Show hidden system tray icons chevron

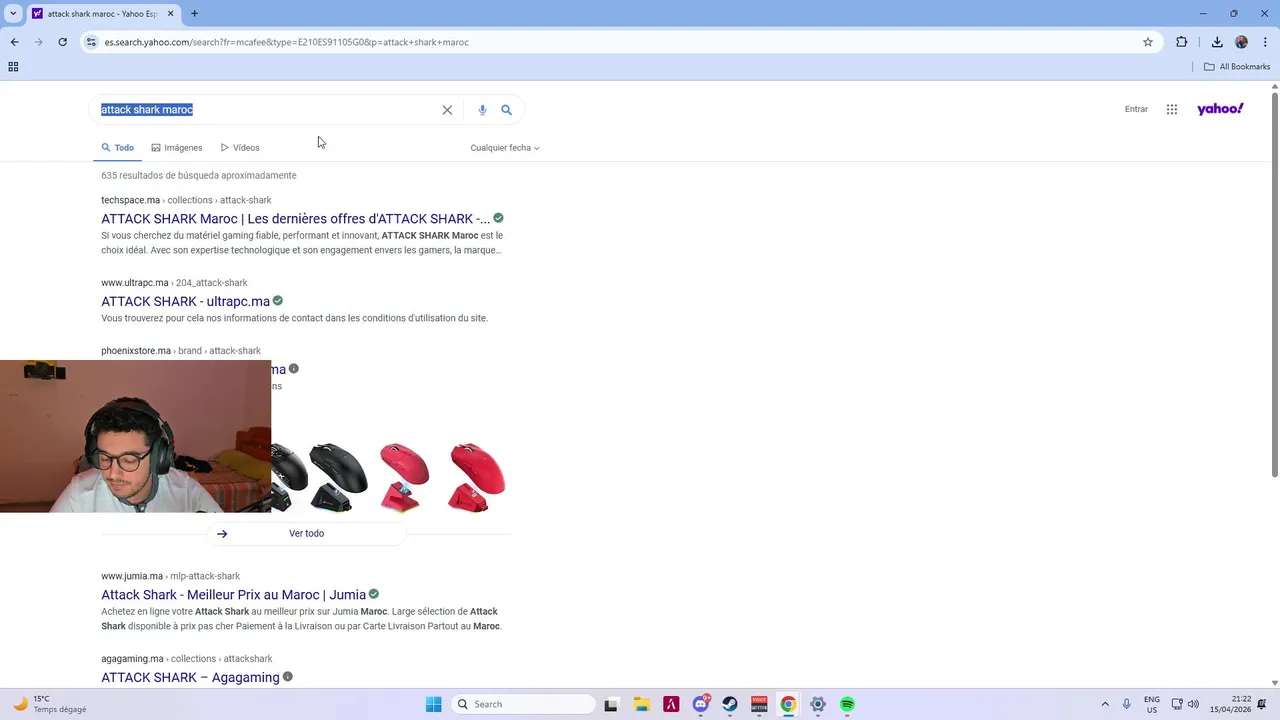[1105, 704]
